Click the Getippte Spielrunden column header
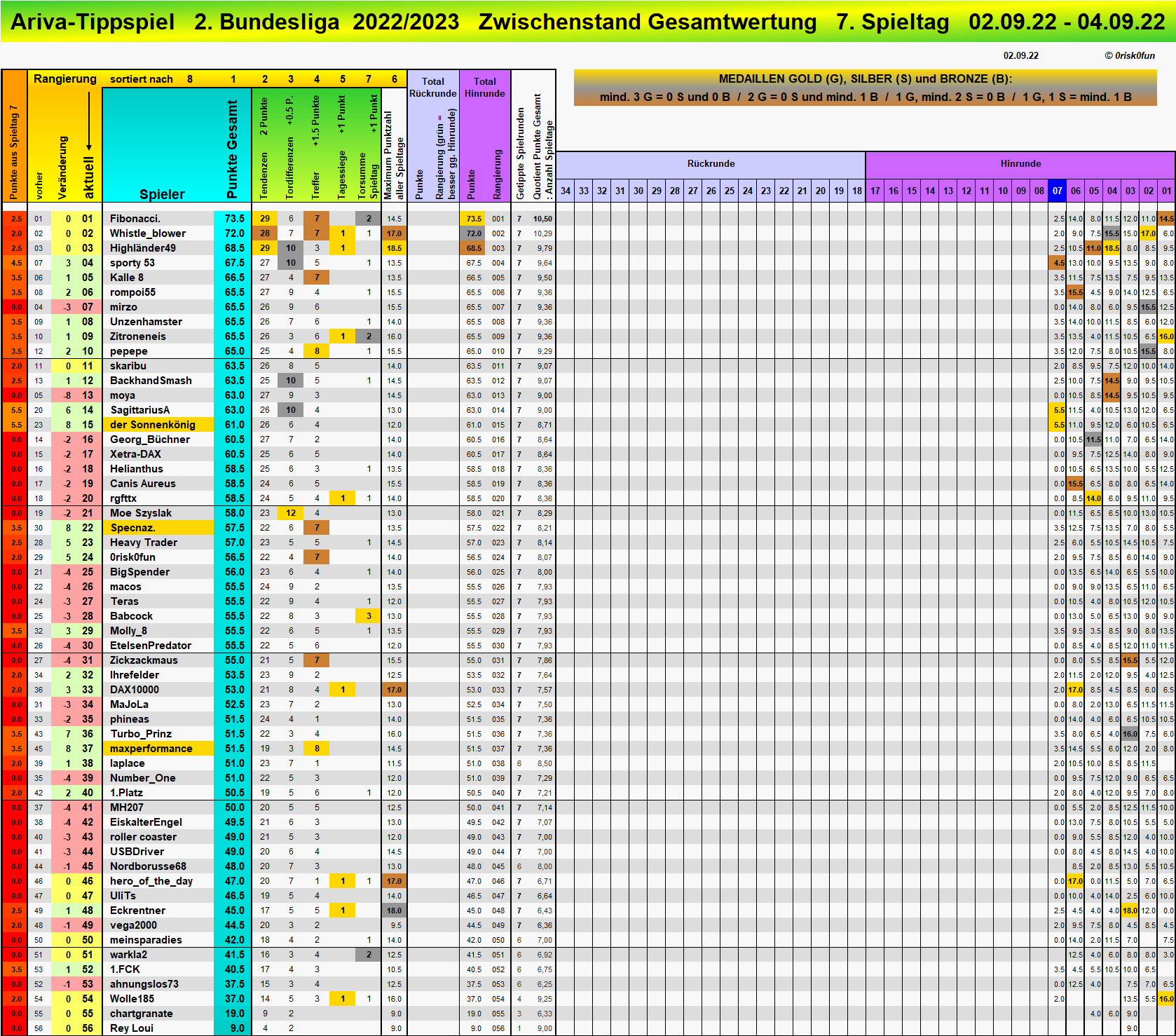Viewport: 1176px width, 1036px height. pos(521,153)
